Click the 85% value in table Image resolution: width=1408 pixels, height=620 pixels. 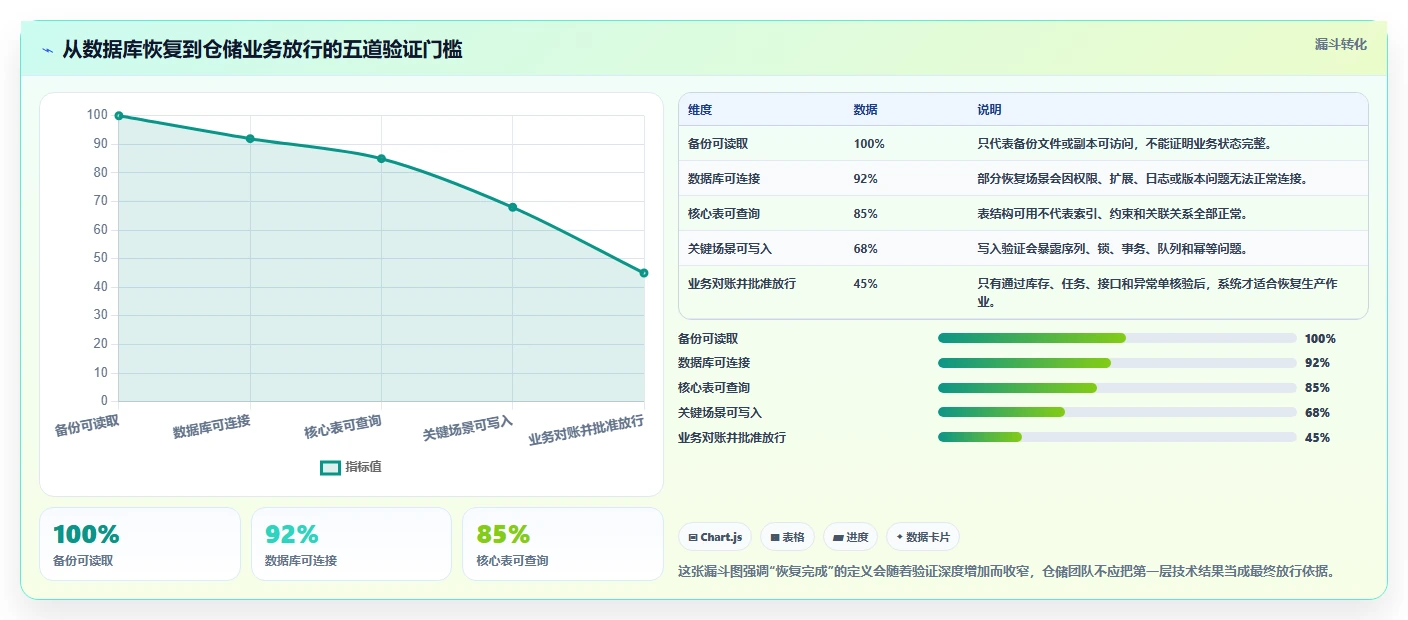[x=866, y=214]
